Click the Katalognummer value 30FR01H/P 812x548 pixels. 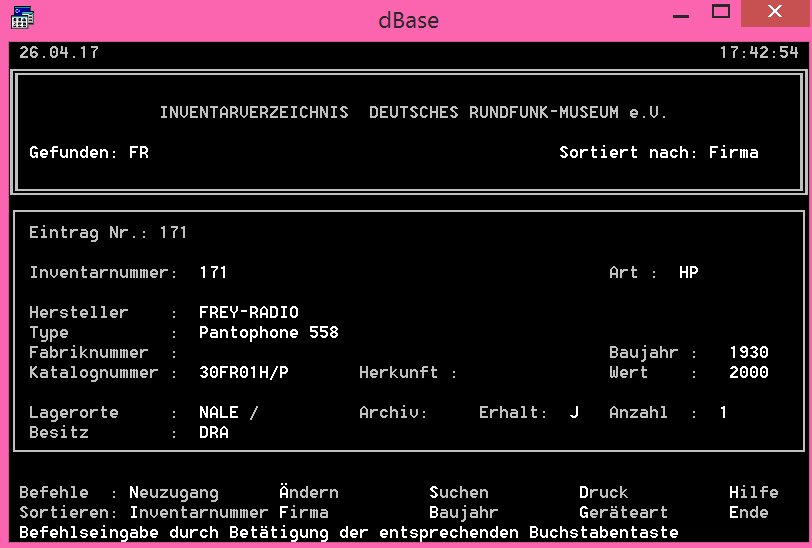(x=243, y=372)
